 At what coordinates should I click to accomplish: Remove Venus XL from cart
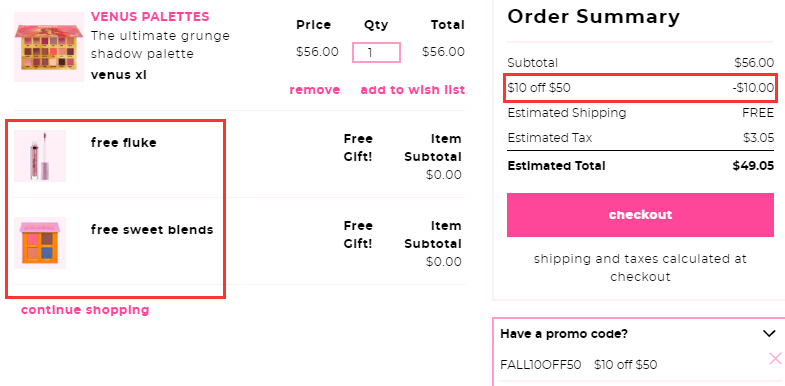tap(315, 90)
